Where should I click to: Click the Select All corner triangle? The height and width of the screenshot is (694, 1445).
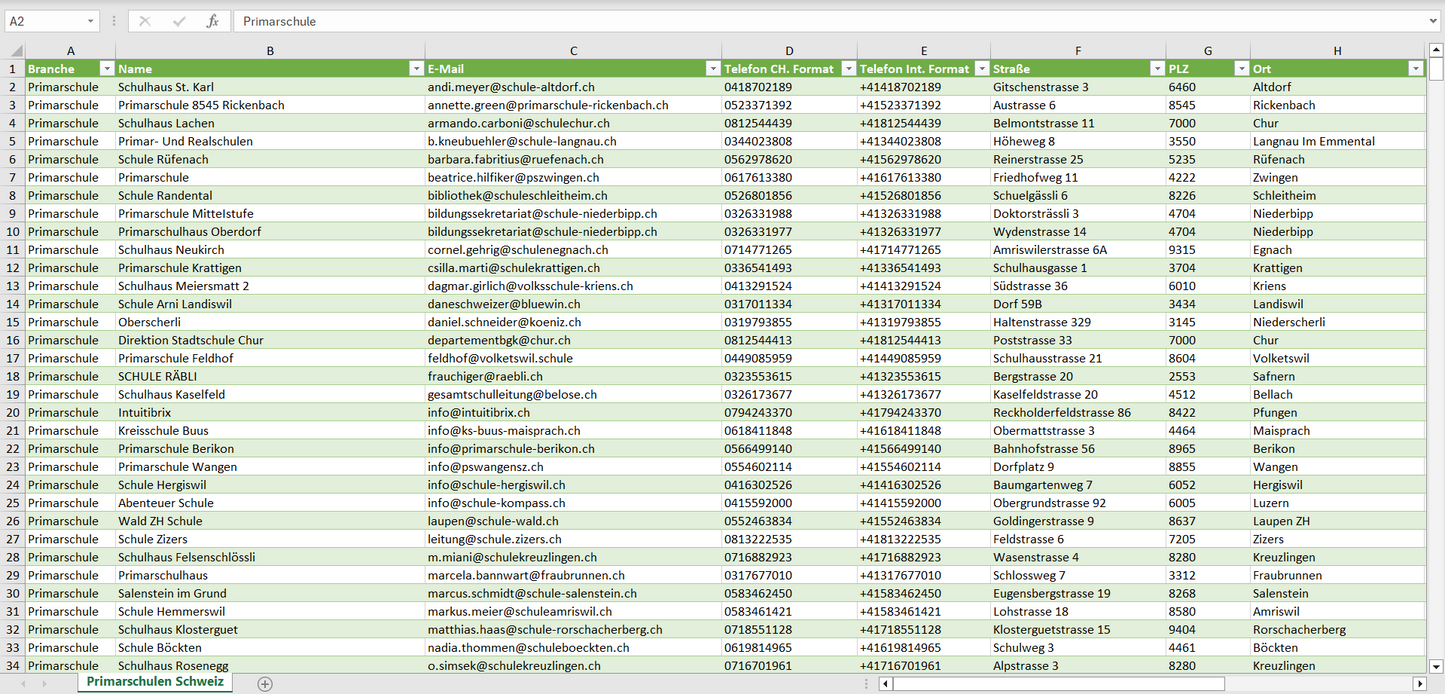click(x=16, y=50)
